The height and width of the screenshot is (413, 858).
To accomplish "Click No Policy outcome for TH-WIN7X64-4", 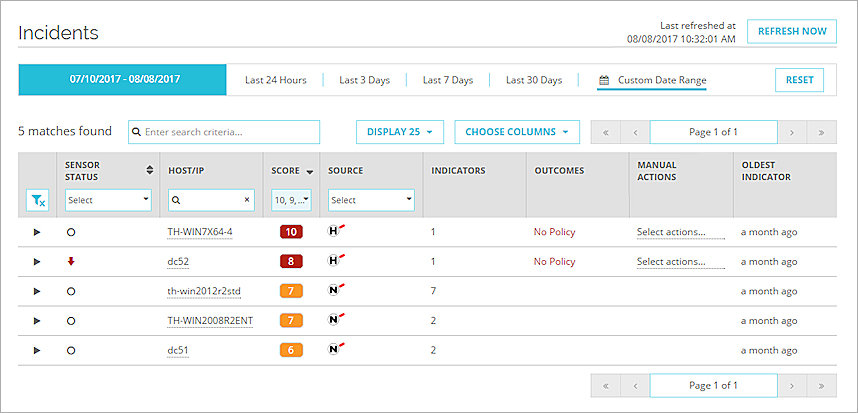I will [x=554, y=232].
